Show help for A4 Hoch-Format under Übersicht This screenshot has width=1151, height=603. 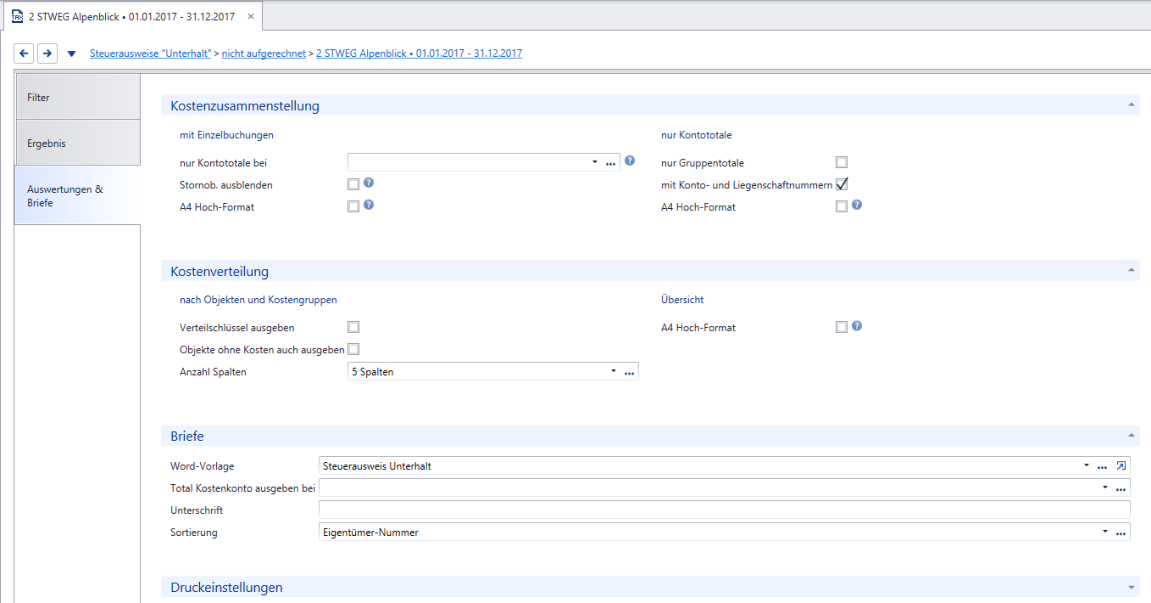click(x=857, y=326)
